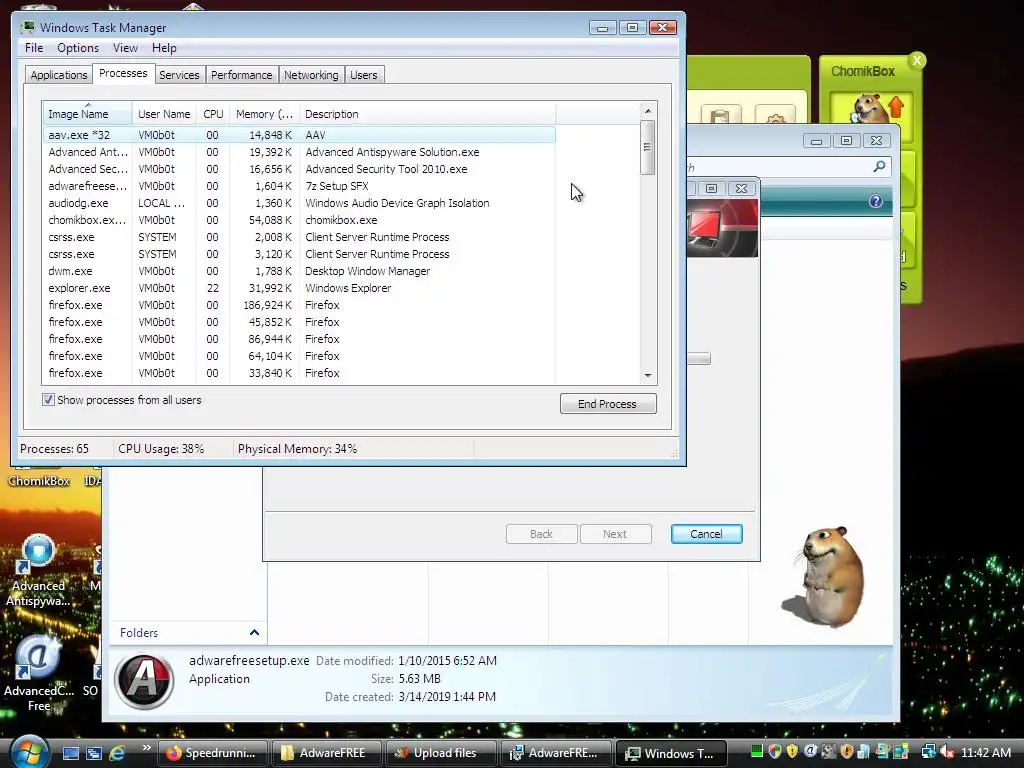Go to the Networking tab
Screen dimensions: 1024x768
pos(311,75)
